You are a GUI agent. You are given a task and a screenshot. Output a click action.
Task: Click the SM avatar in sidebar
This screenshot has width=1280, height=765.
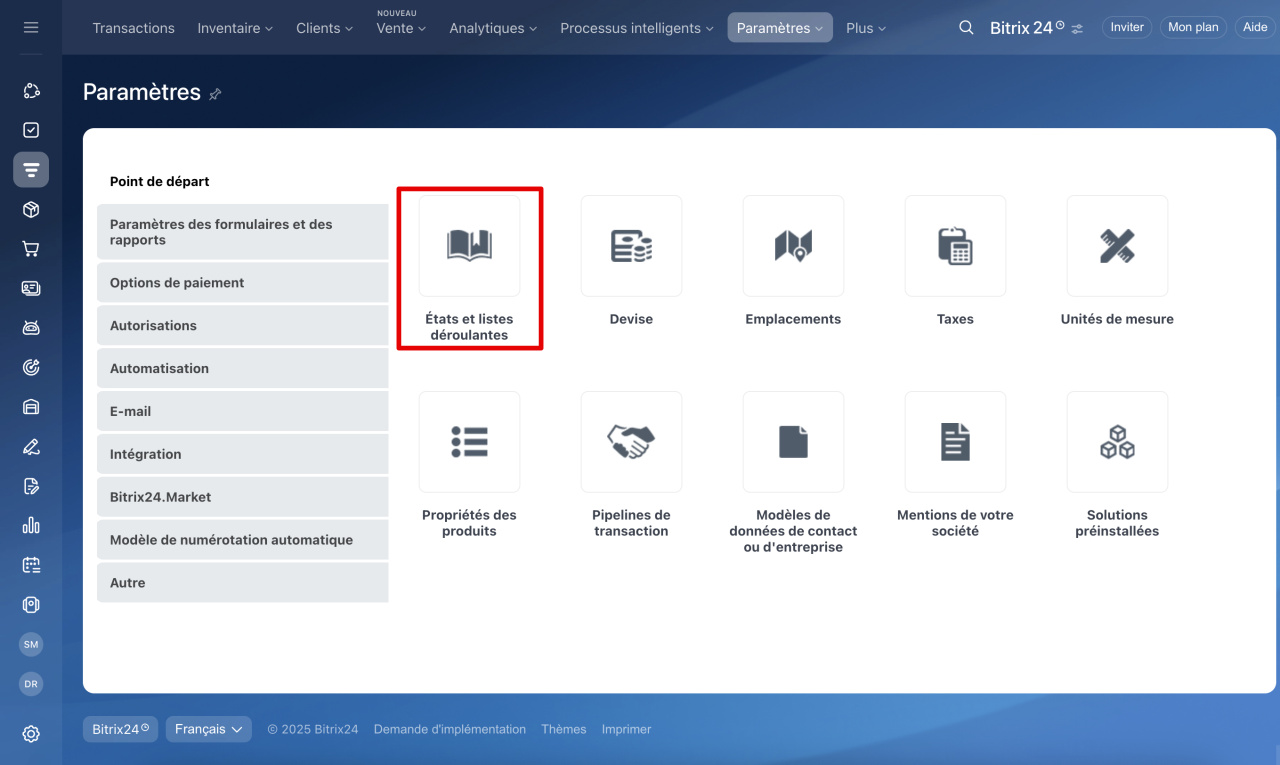[31, 645]
